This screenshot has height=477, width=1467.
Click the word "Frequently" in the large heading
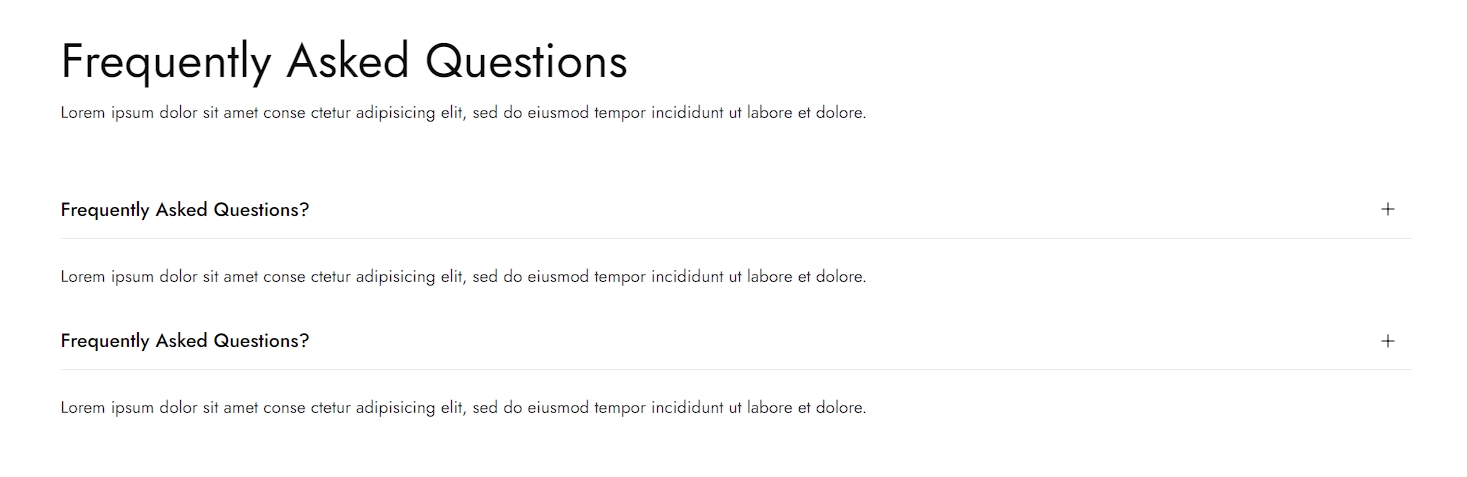coord(165,62)
